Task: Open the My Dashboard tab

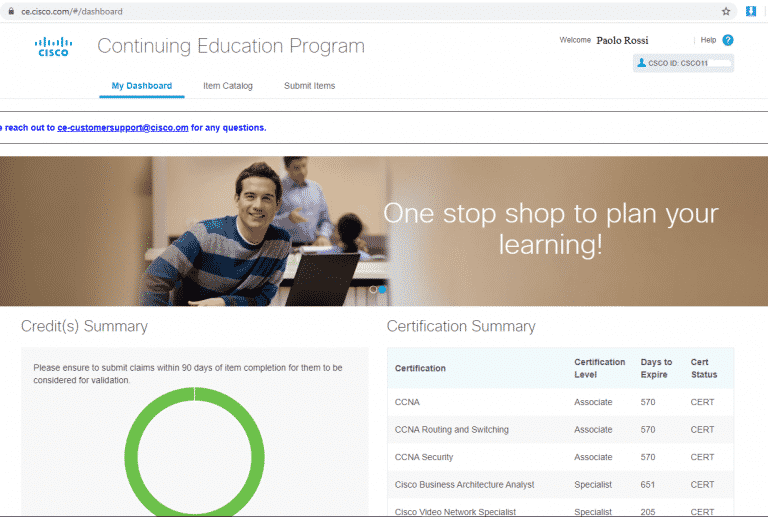Action: pyautogui.click(x=142, y=86)
